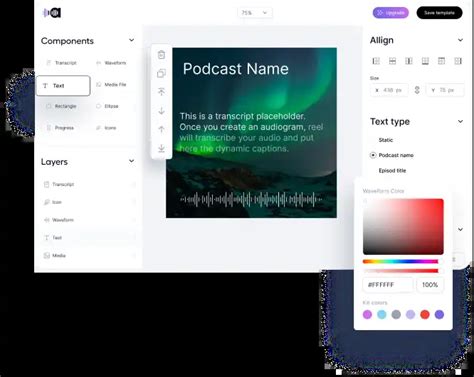Add a Transcript component
474x377 pixels.
coord(62,63)
